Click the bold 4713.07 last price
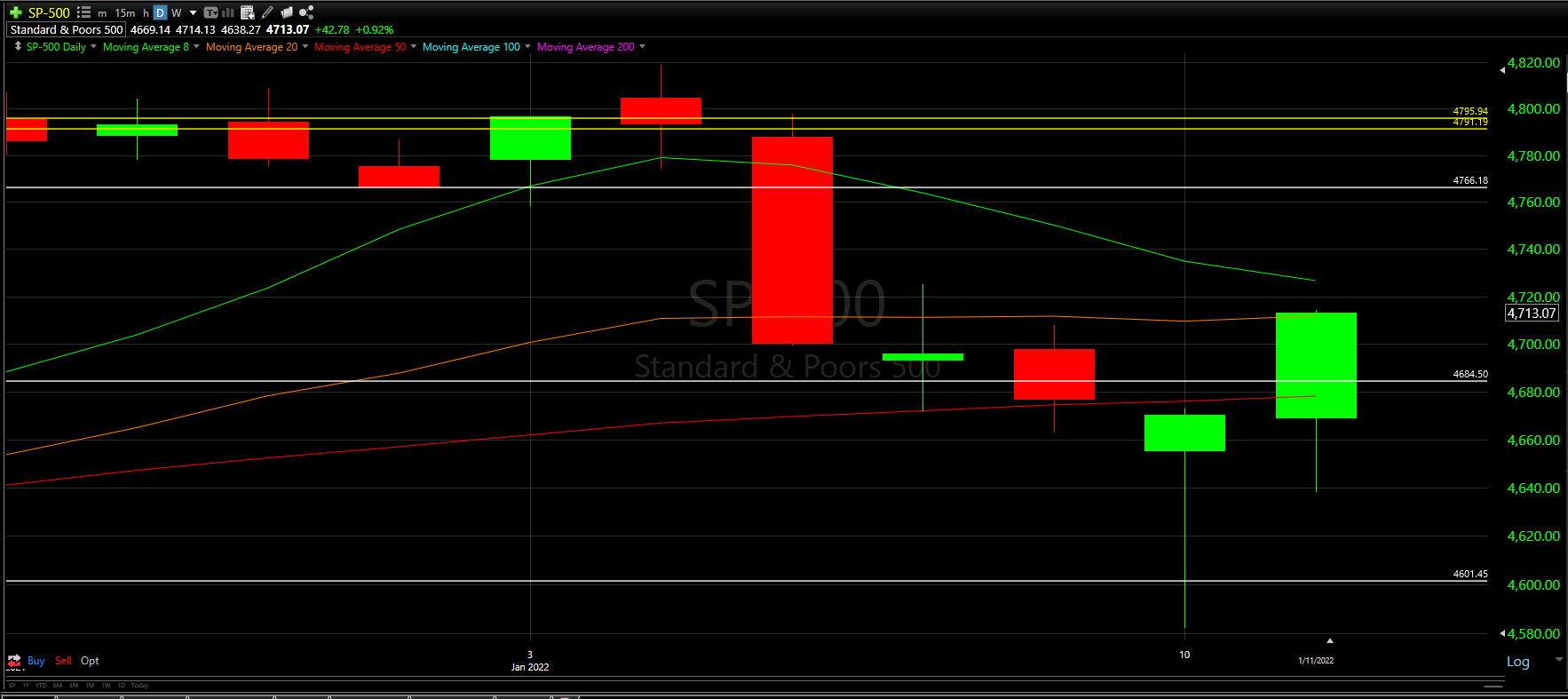 288,29
